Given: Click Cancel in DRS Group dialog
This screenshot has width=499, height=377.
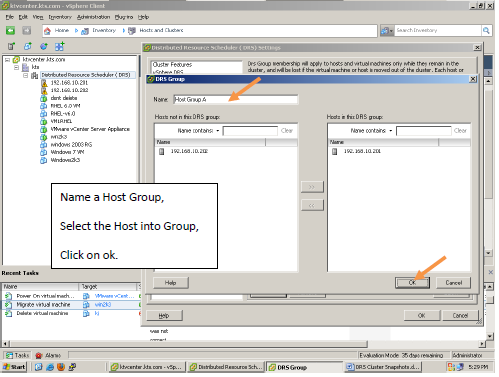Looking at the screenshot, I should tap(454, 283).
